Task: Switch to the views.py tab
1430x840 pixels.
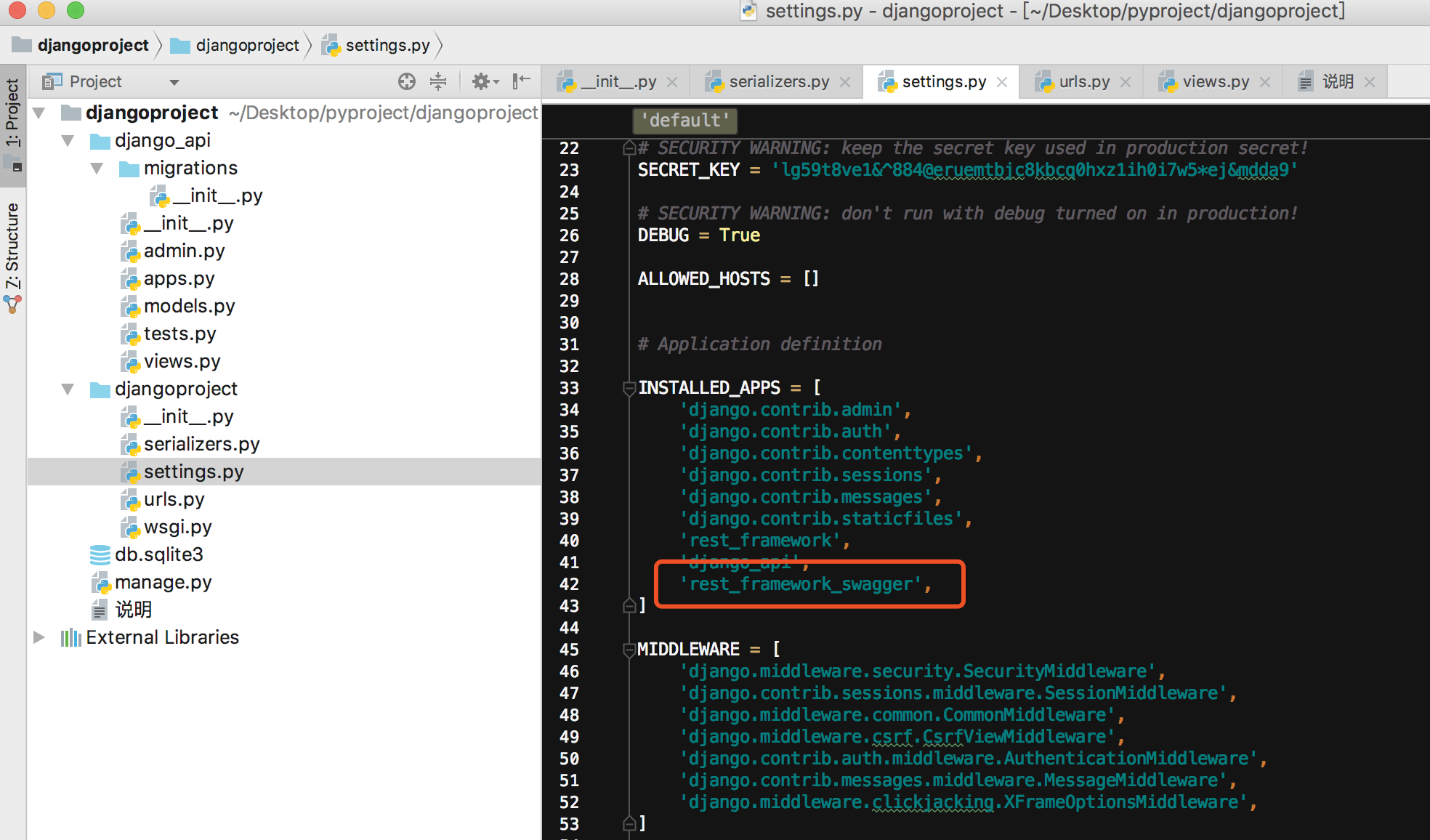Action: 1215,82
